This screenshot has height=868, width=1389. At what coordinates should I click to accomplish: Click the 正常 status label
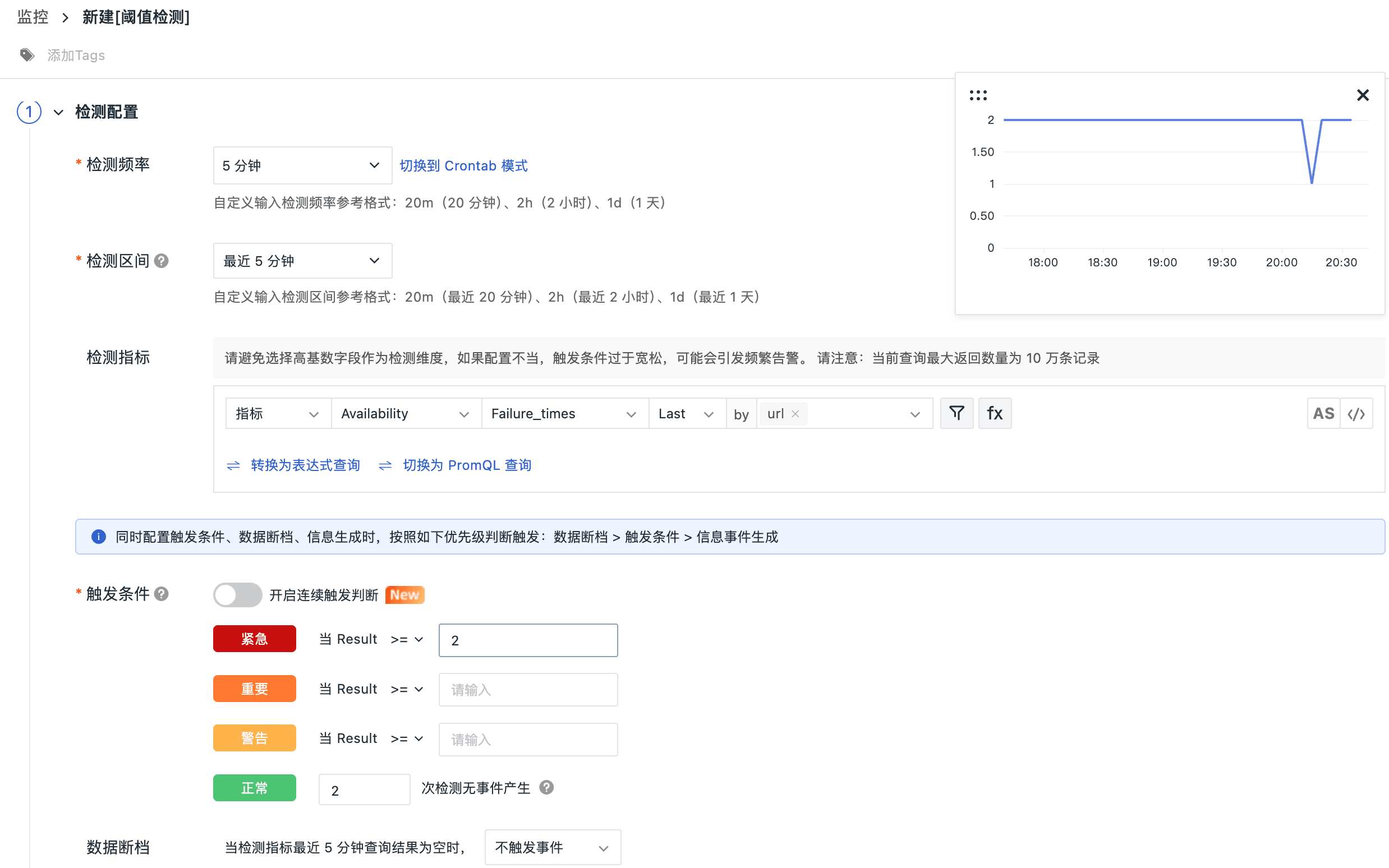[254, 788]
